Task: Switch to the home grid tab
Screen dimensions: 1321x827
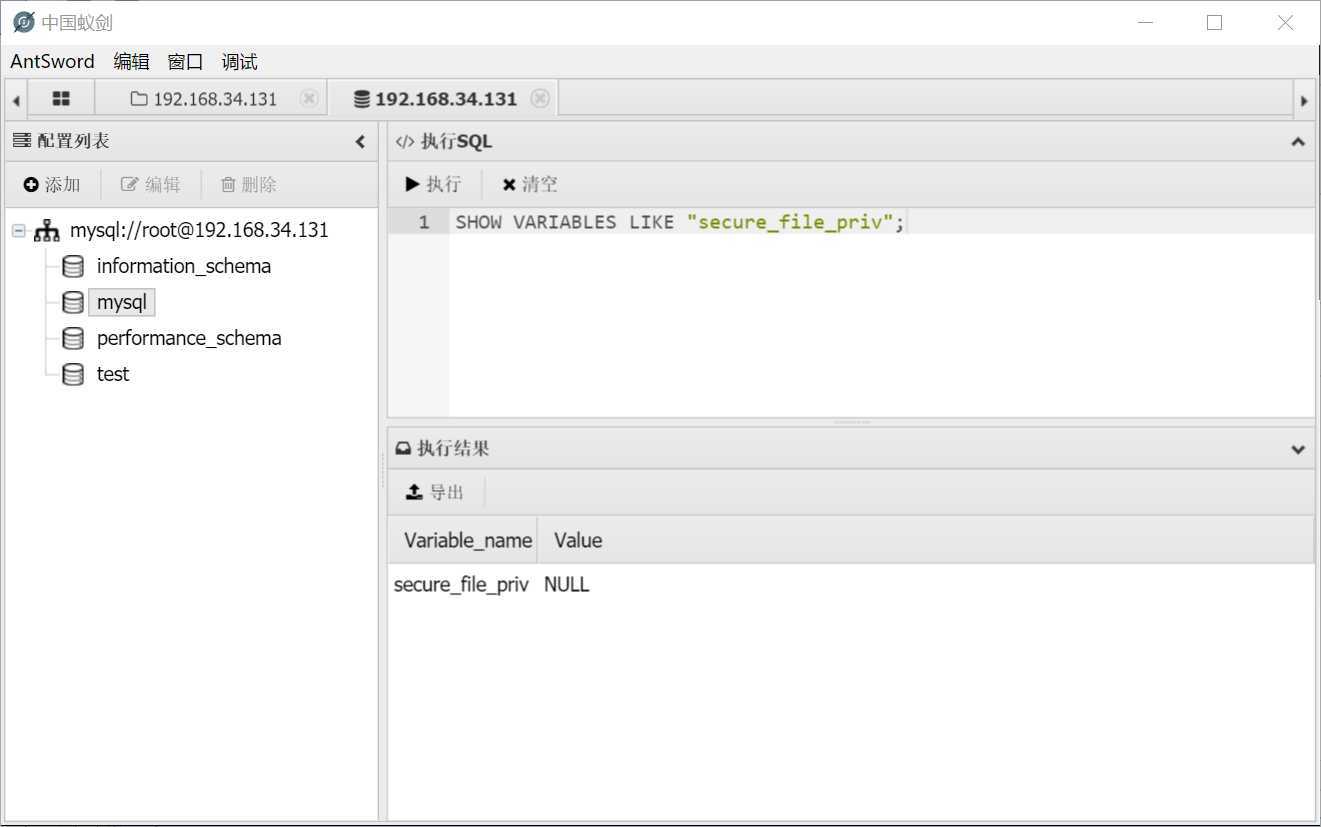Action: [x=61, y=98]
